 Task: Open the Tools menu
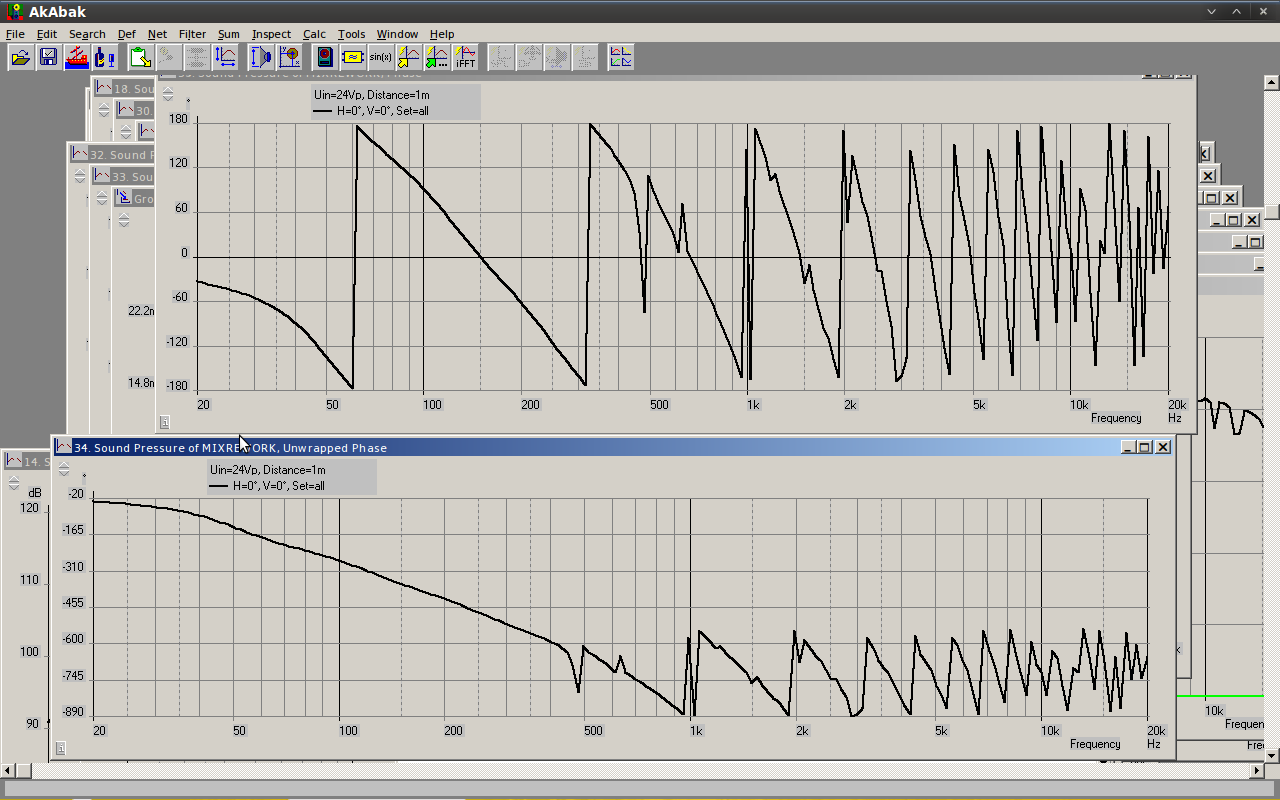(351, 34)
